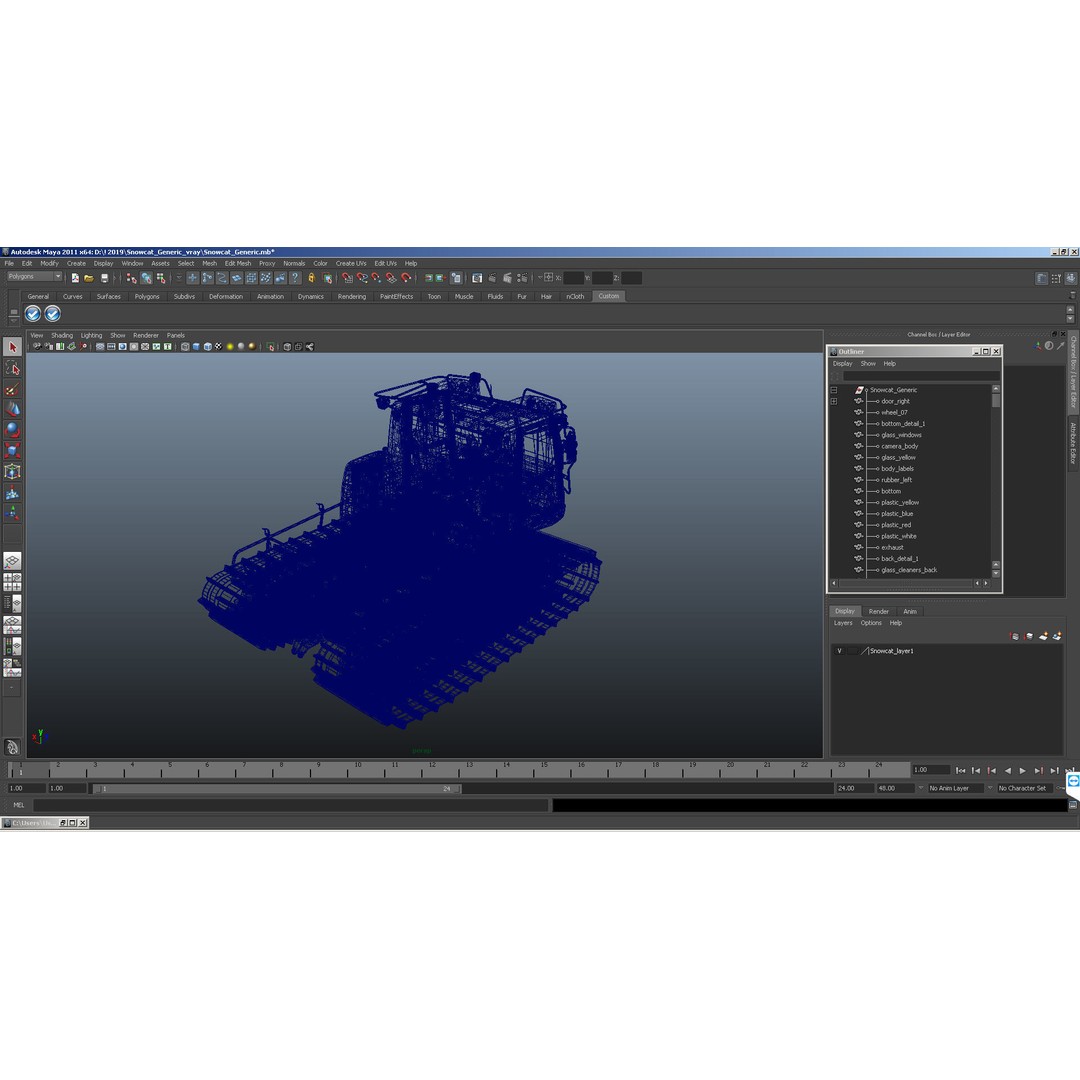Click frame 12 on the time slider
The height and width of the screenshot is (1080, 1080).
(432, 769)
